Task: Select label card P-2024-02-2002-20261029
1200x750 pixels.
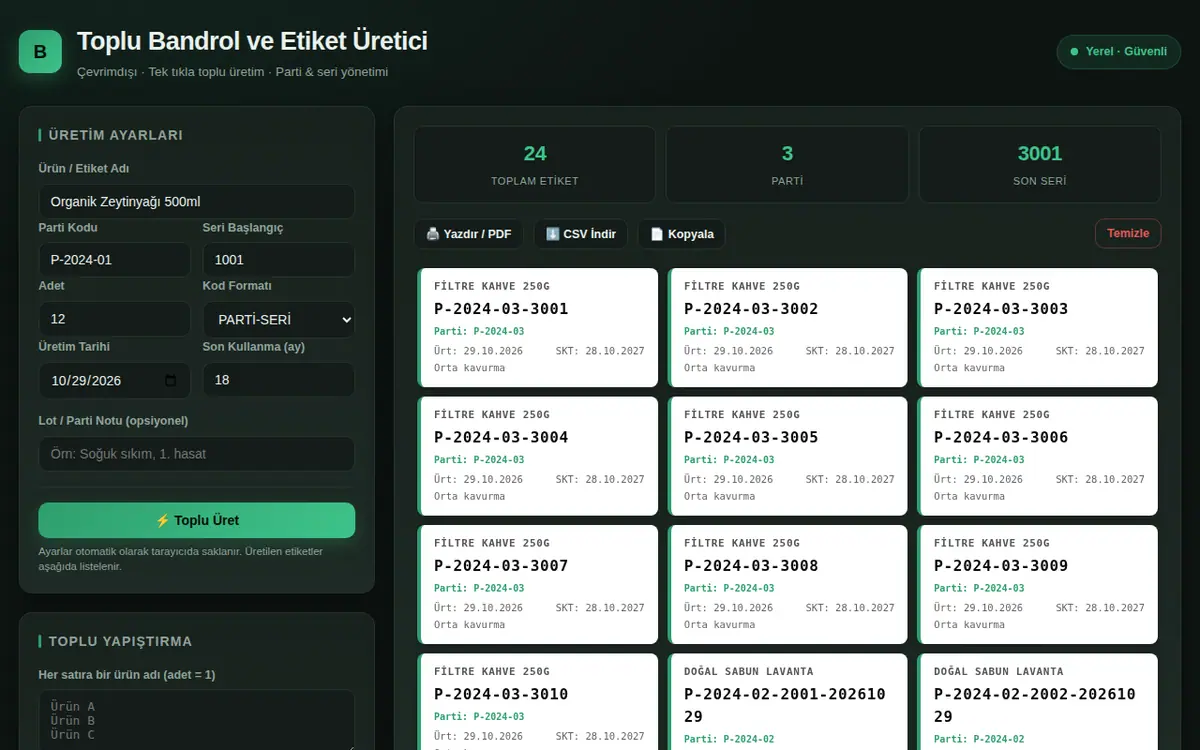Action: 1038,702
